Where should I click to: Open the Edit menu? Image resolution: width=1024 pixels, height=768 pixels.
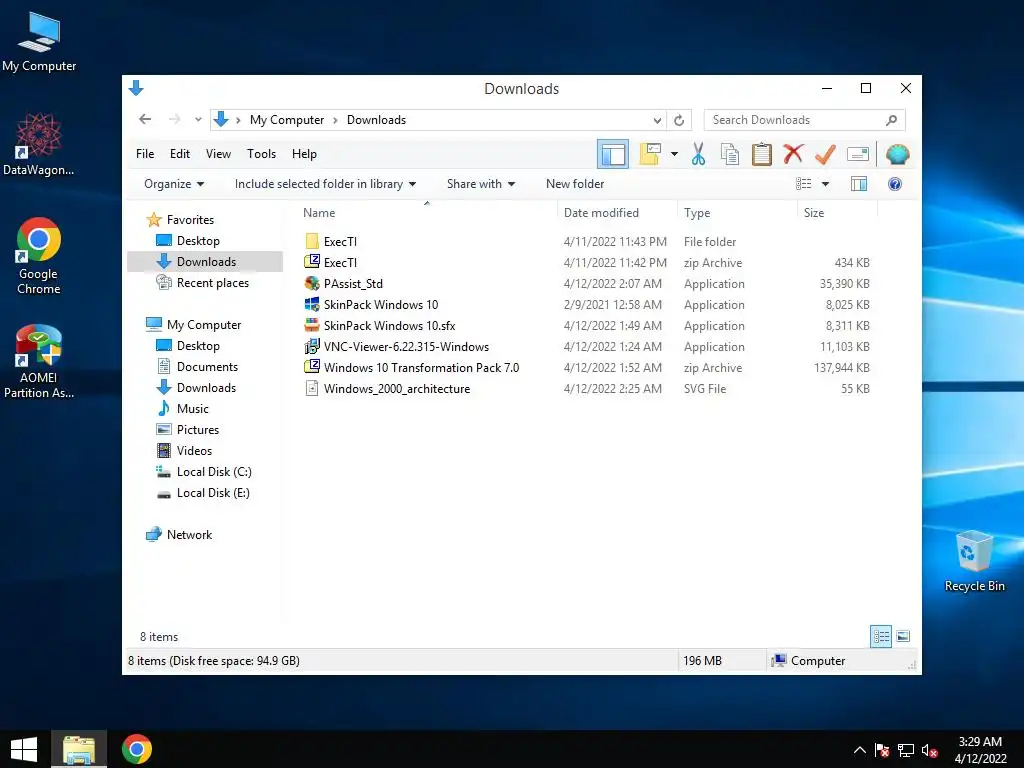pos(180,154)
